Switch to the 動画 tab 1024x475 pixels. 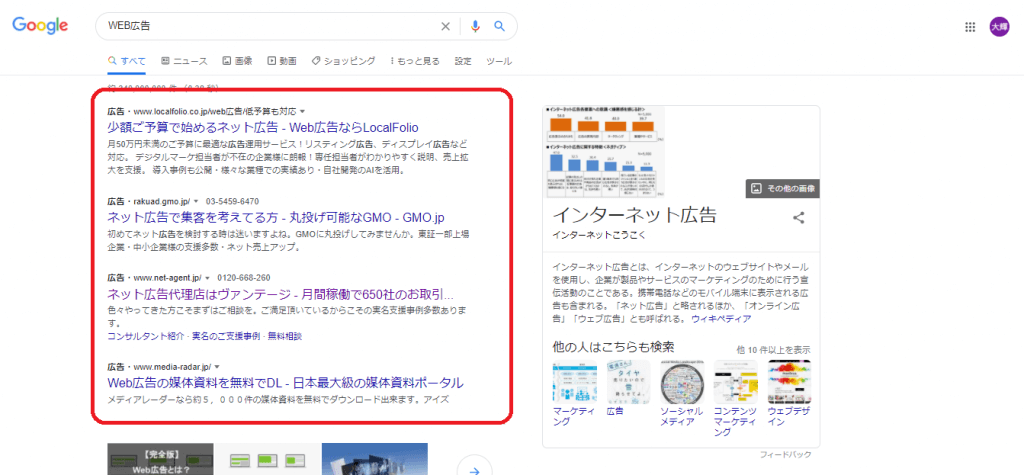[x=281, y=61]
